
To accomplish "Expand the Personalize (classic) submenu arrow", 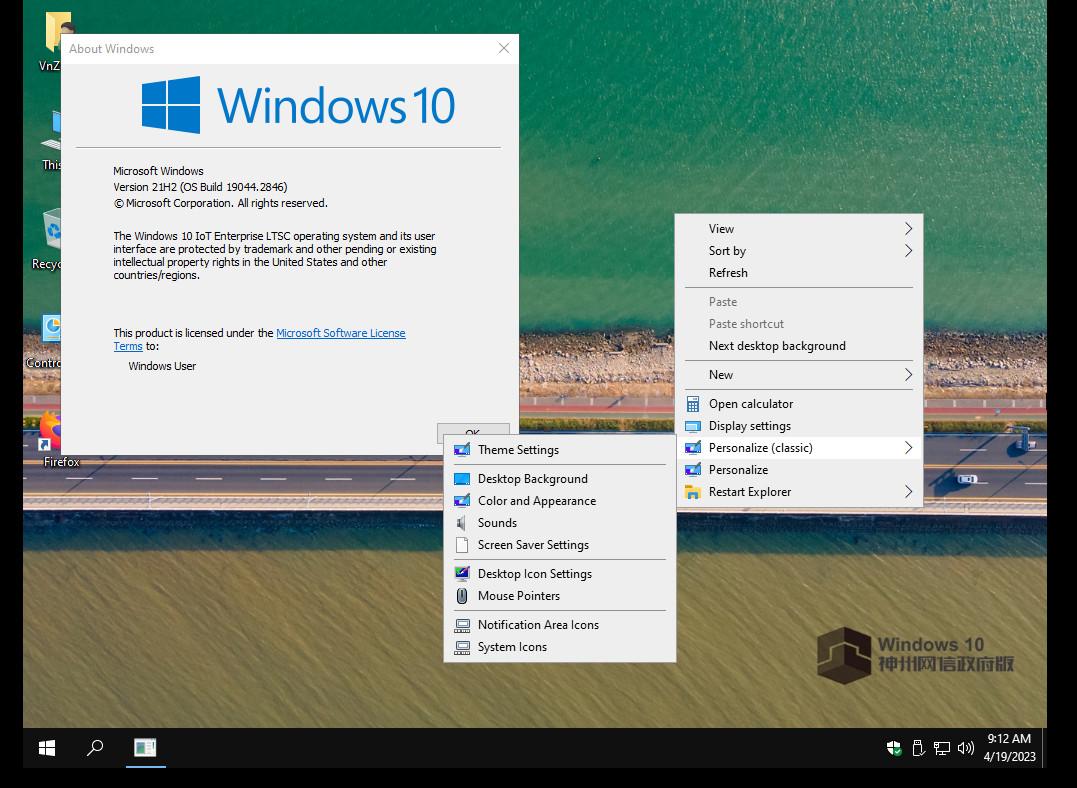I will click(908, 448).
